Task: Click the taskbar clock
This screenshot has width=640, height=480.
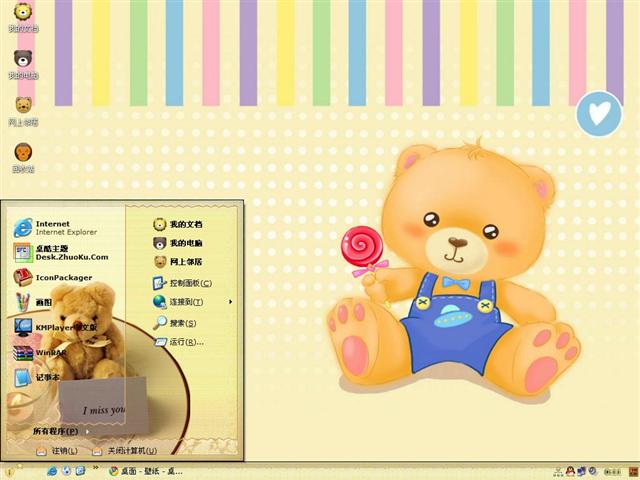Action: point(612,472)
